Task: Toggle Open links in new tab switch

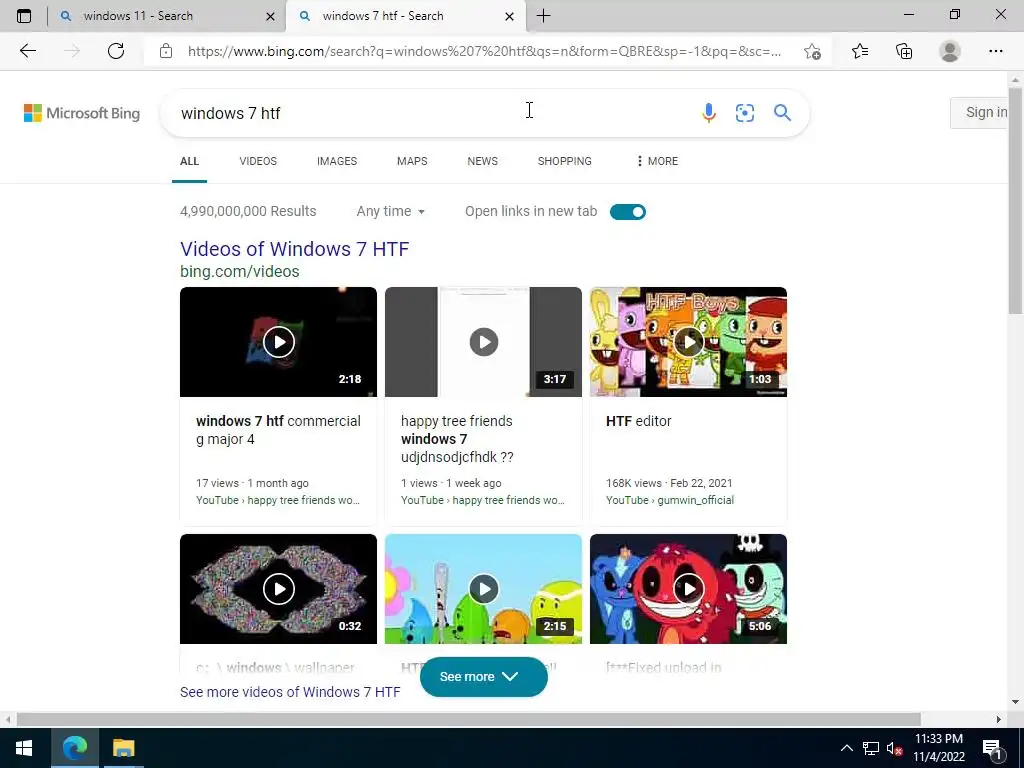Action: coord(628,212)
